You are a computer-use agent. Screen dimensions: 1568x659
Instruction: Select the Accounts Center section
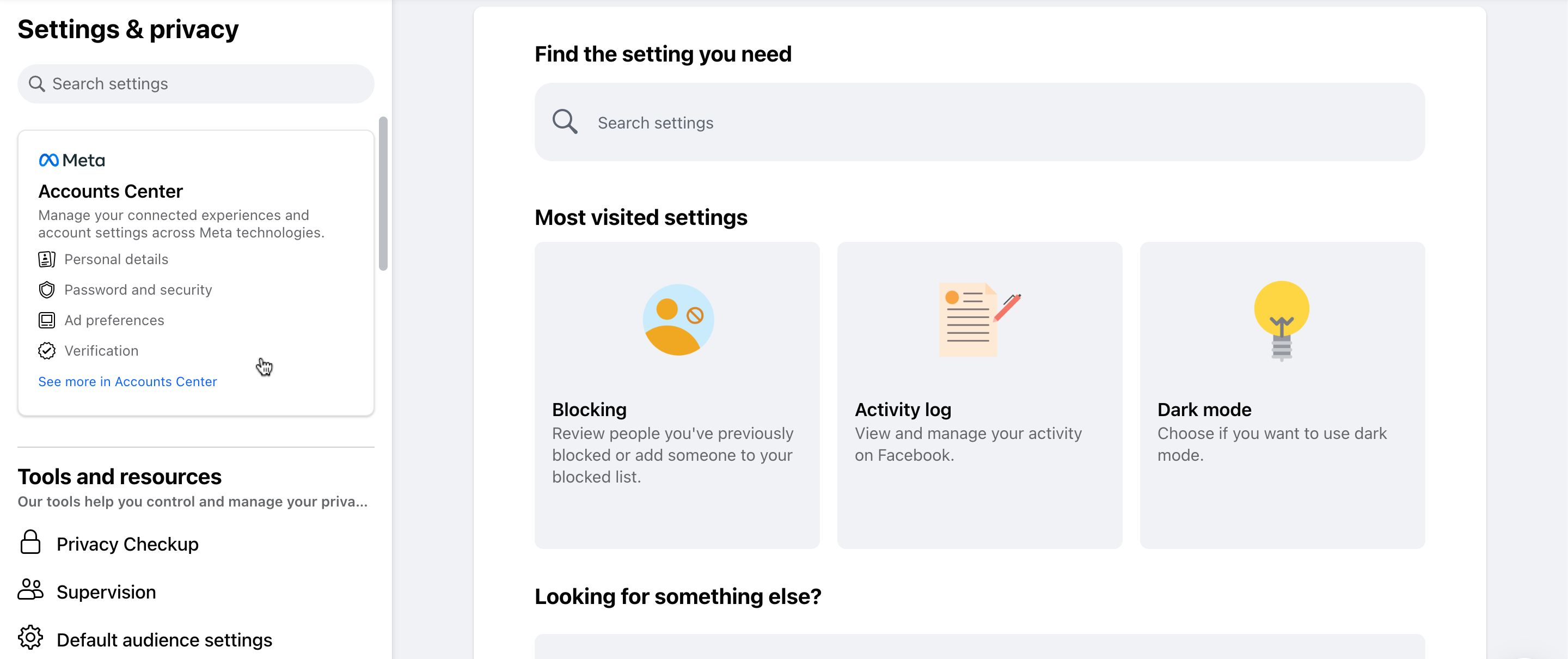(110, 191)
